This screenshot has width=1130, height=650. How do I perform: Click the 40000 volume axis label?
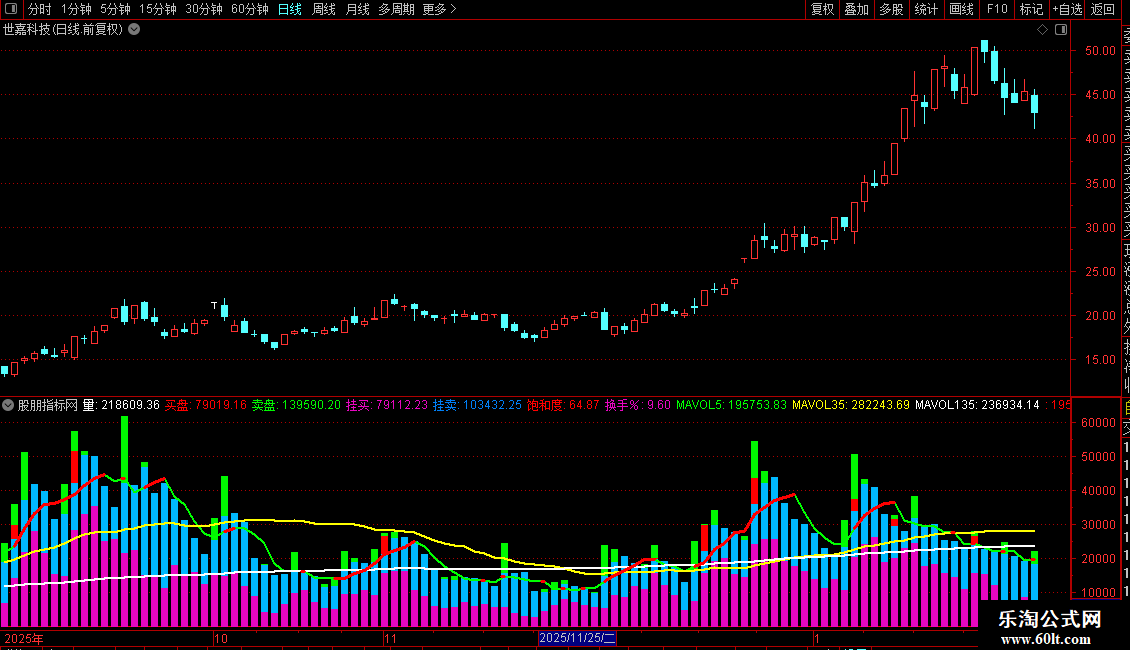coord(1098,491)
